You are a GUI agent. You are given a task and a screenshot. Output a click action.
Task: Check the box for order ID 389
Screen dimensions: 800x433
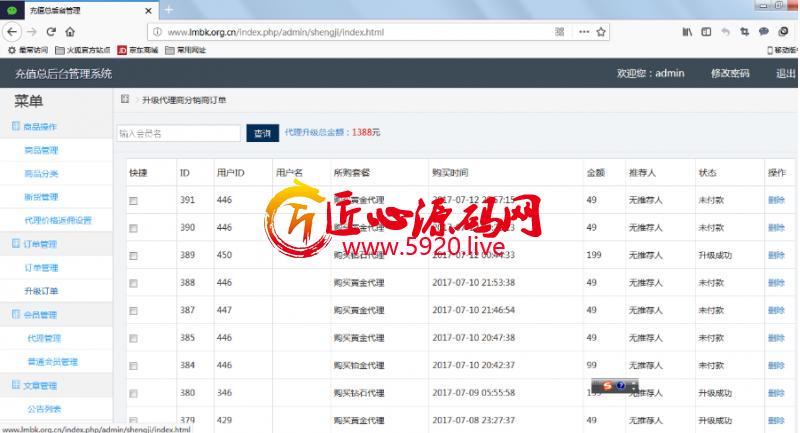click(133, 256)
